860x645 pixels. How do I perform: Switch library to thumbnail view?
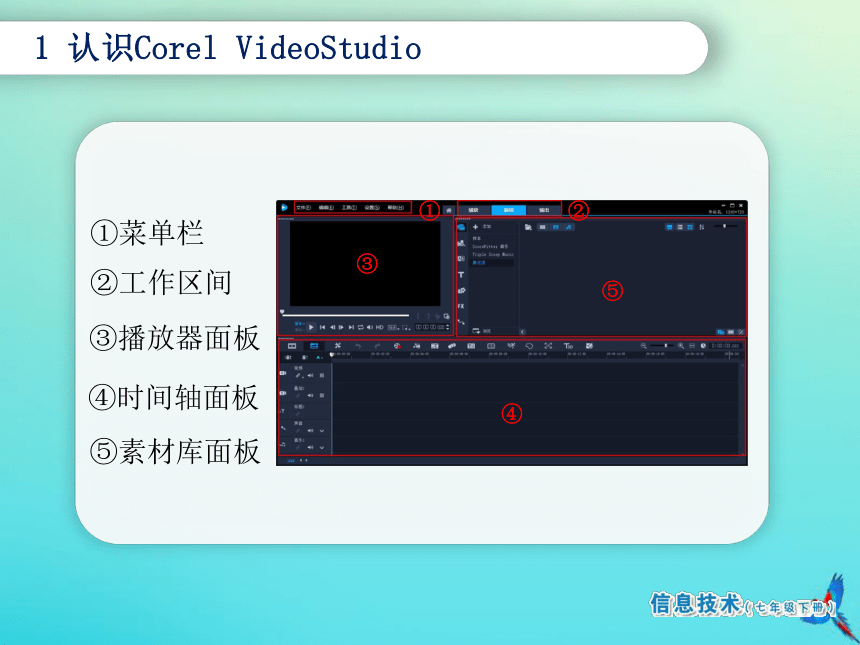pos(690,227)
